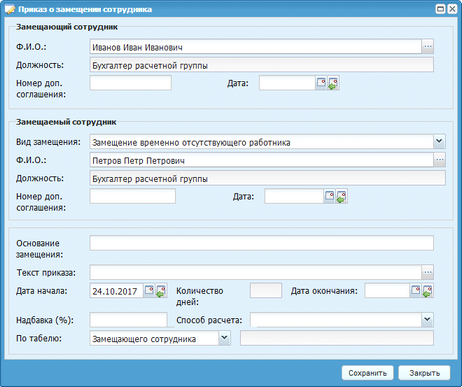This screenshot has width=462, height=387.
Task: Click the Основание замещения input field
Action: 262,243
